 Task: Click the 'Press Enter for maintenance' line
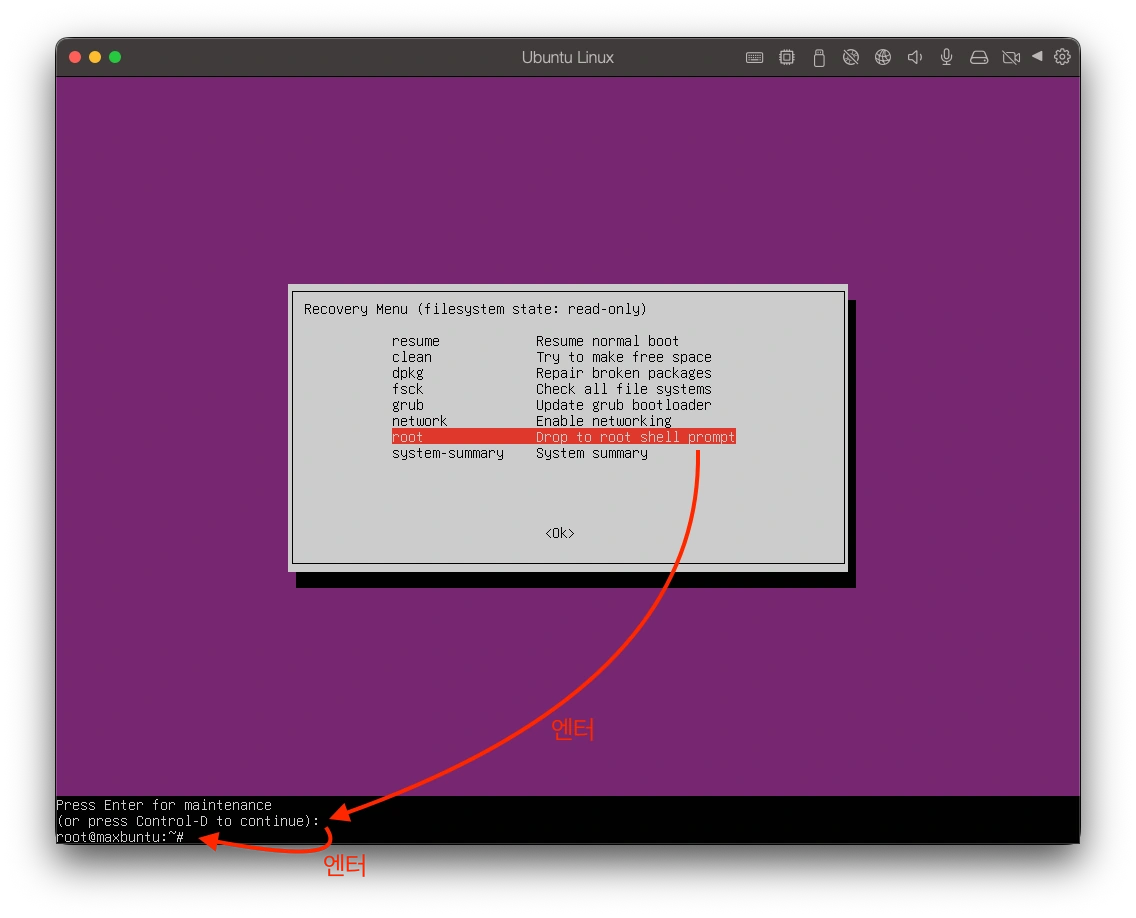click(164, 805)
